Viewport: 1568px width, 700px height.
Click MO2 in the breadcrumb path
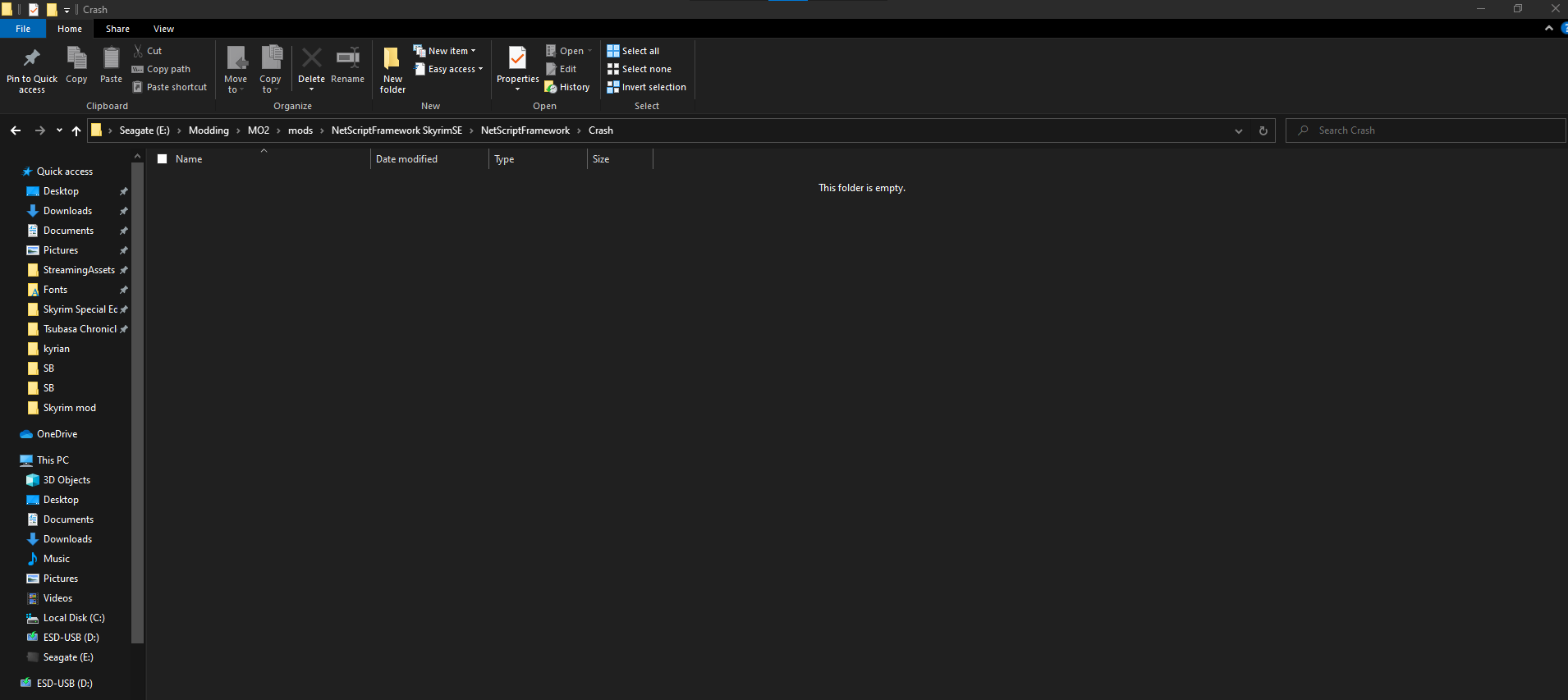[259, 130]
